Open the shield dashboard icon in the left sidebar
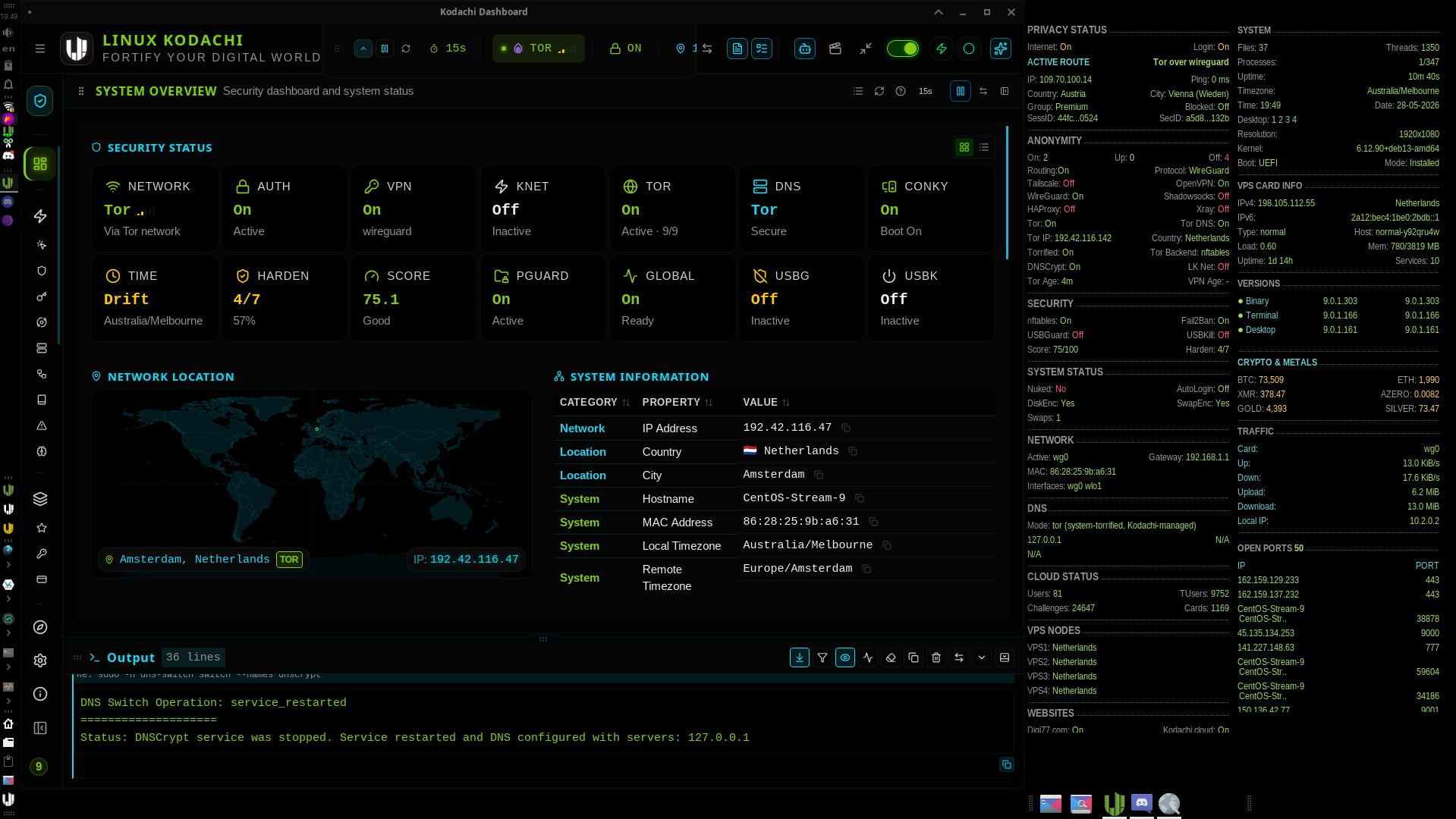The image size is (1456, 819). [40, 101]
